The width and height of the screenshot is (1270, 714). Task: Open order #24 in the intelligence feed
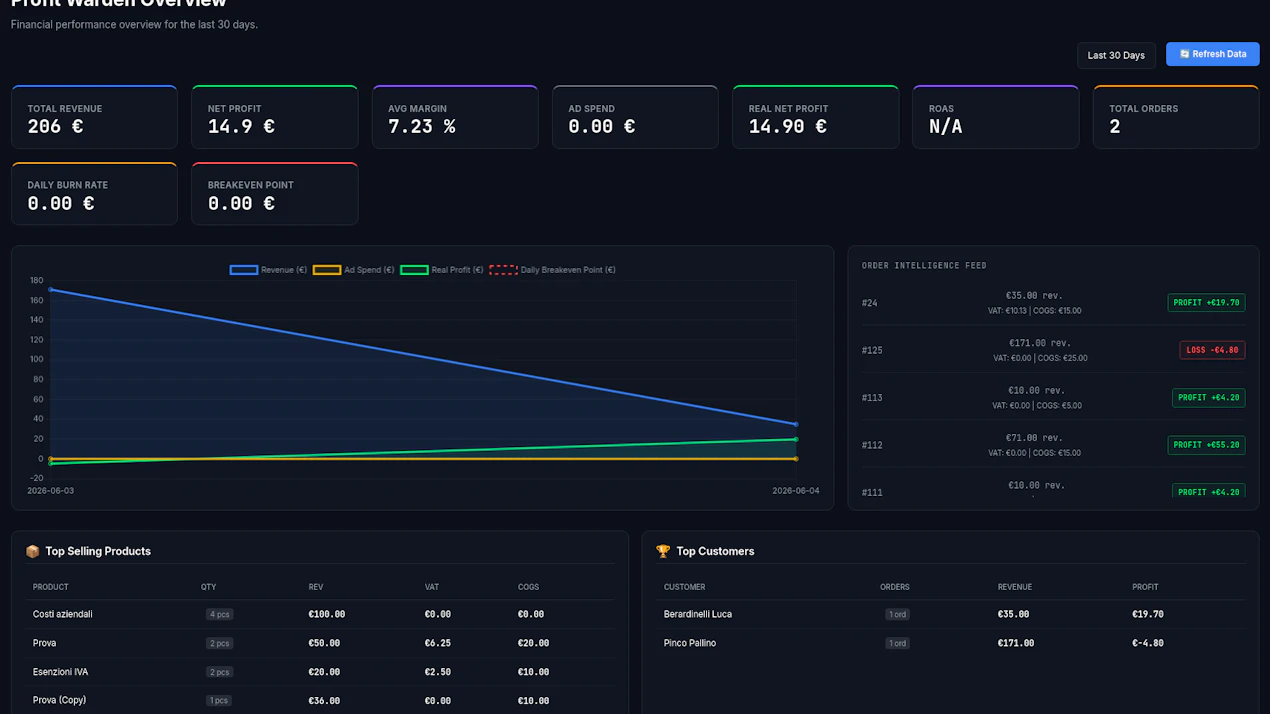pos(1053,302)
